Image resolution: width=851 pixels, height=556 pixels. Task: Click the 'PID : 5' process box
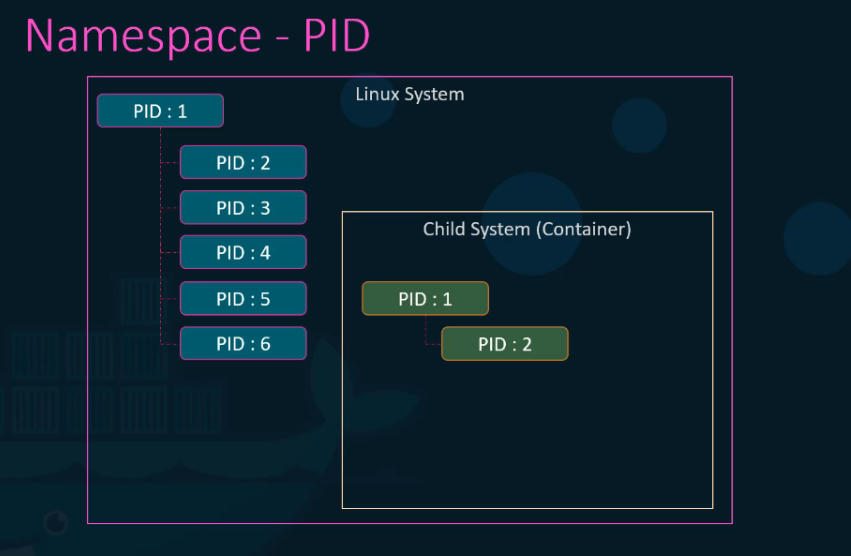(243, 299)
